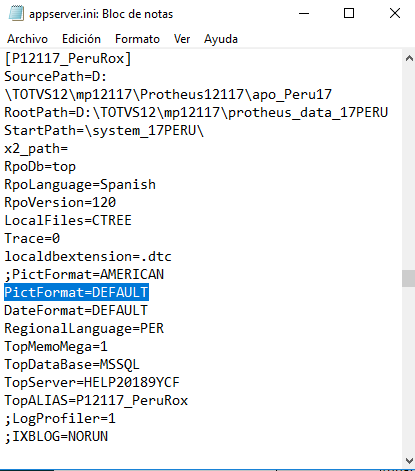Place cursor at end of TopServer=HELP20189YCF

pos(180,382)
